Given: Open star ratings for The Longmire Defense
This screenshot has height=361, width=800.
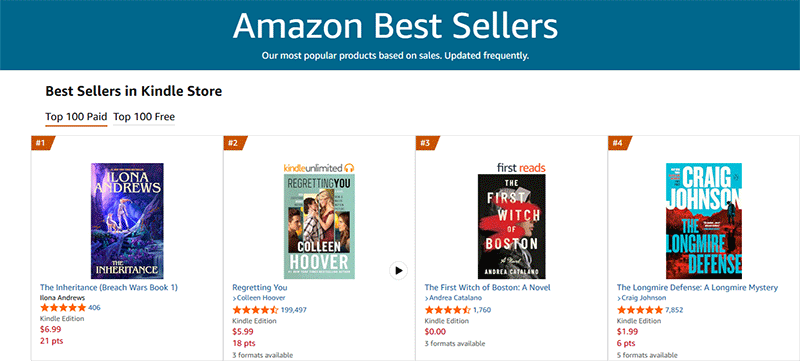Looking at the screenshot, I should tap(640, 310).
